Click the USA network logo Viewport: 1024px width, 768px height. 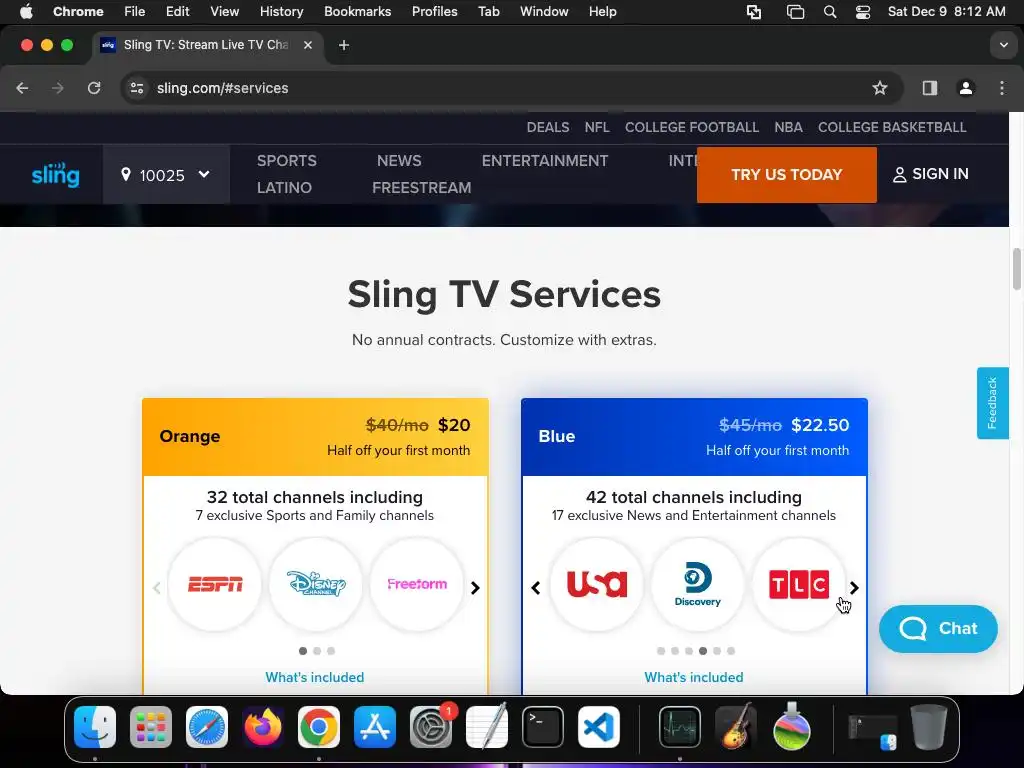[597, 584]
